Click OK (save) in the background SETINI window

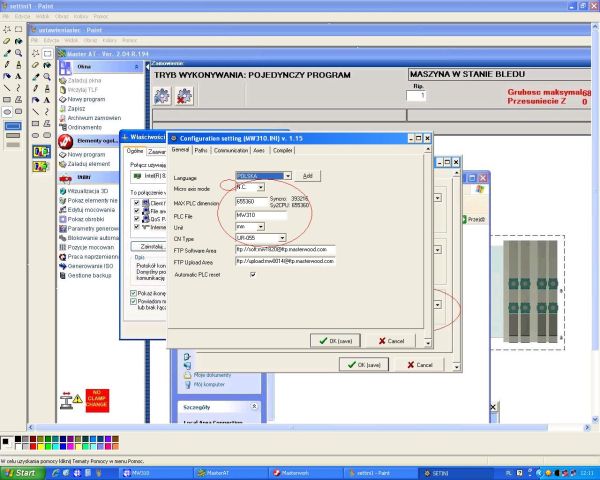[364, 365]
